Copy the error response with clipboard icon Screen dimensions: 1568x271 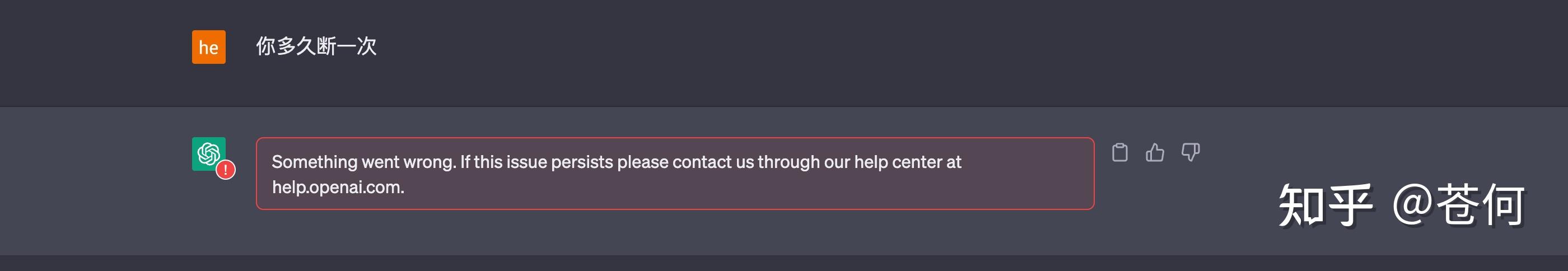[x=1119, y=152]
